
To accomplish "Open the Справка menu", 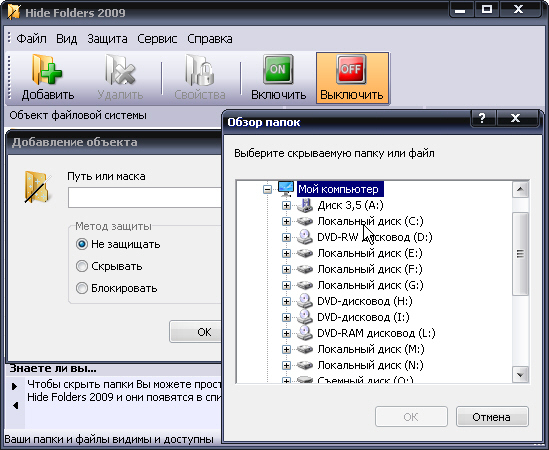I will 209,39.
